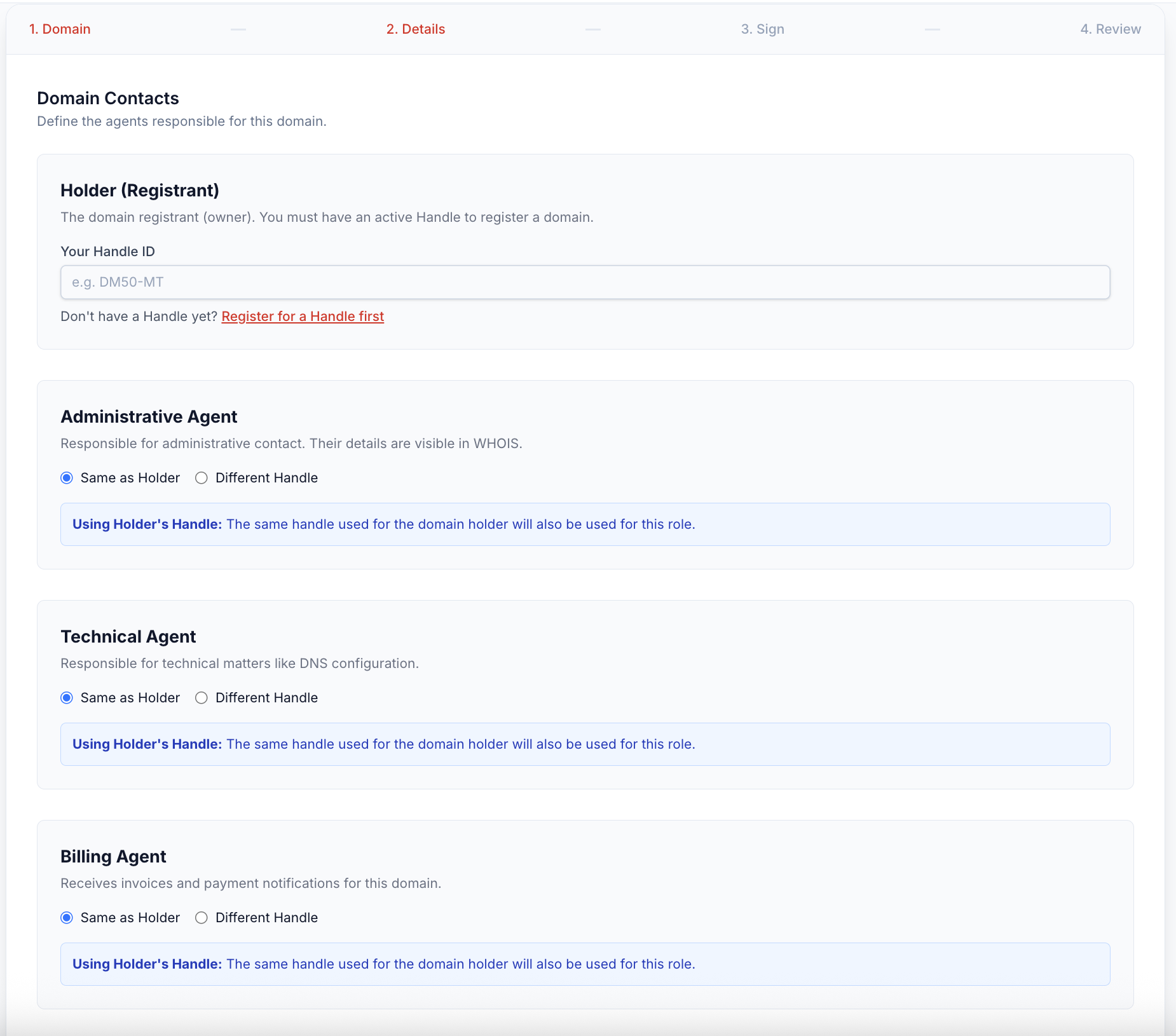Open the Register for a Handle first link
The height and width of the screenshot is (1036, 1176).
pos(303,317)
